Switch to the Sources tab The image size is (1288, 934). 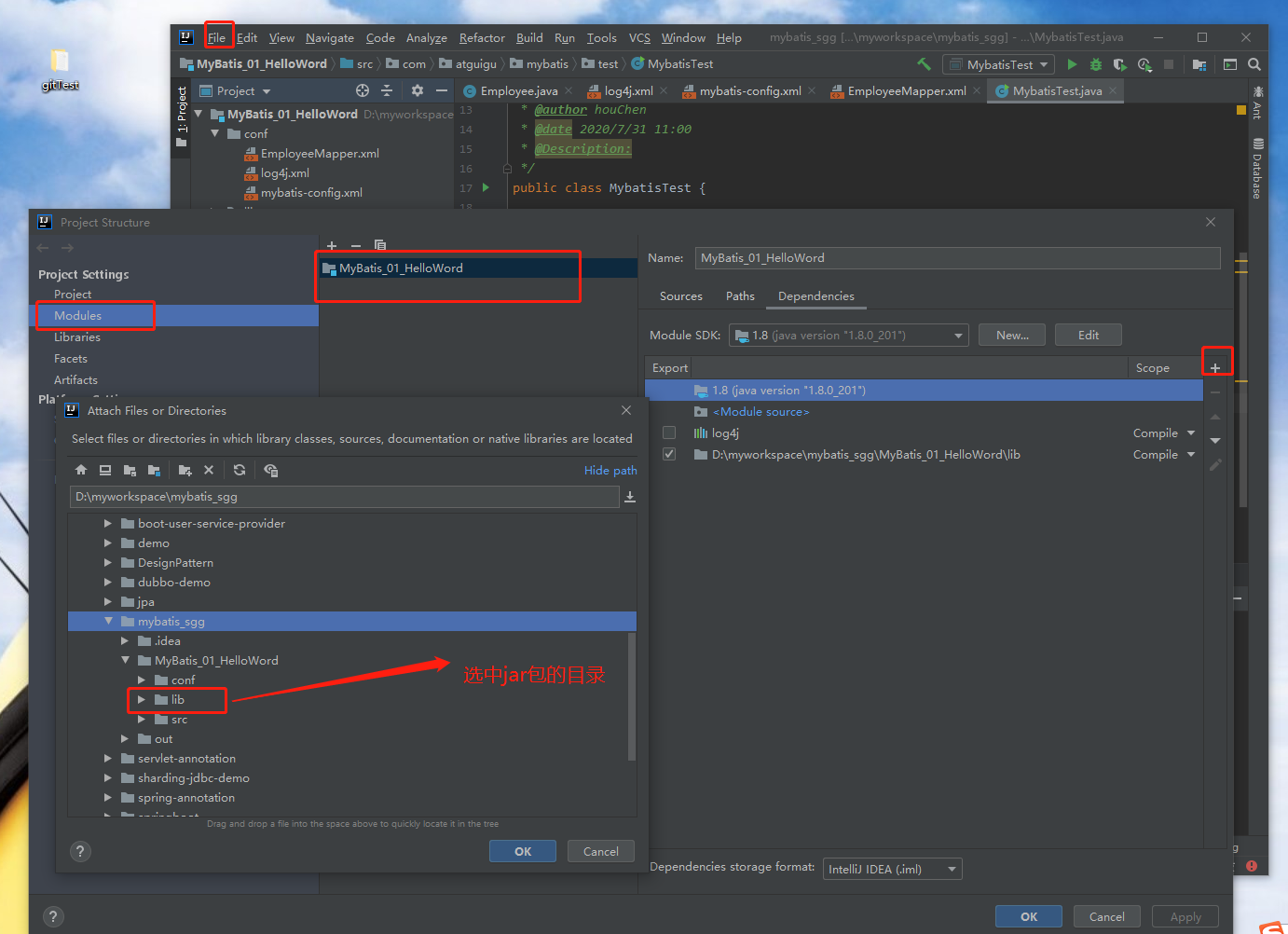(680, 296)
